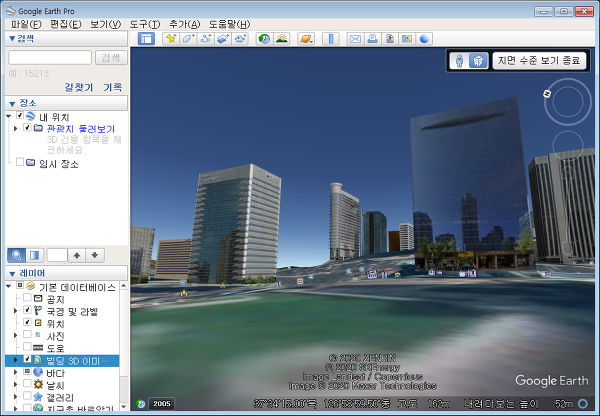Add an image overlay from the toolbar

click(x=223, y=39)
